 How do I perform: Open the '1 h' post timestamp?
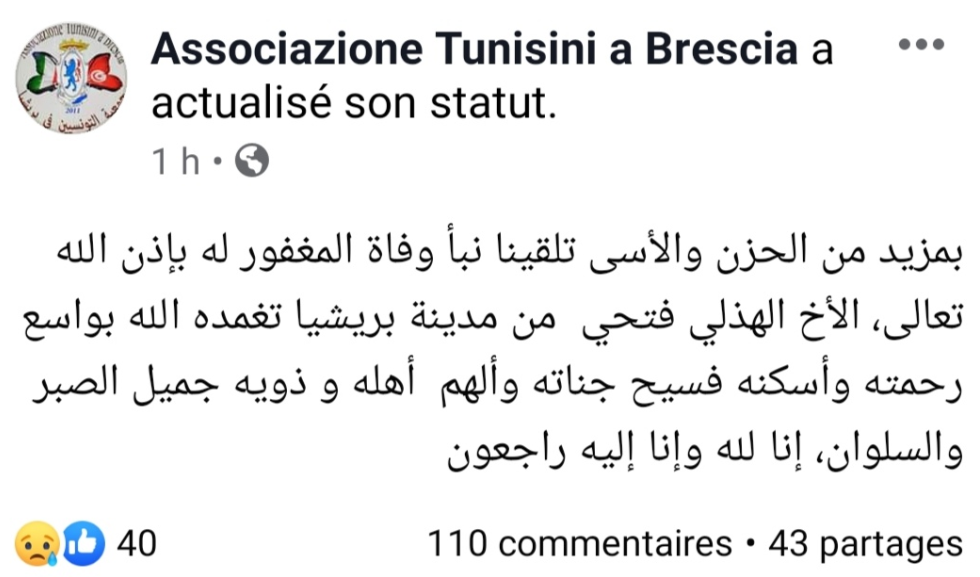(175, 161)
